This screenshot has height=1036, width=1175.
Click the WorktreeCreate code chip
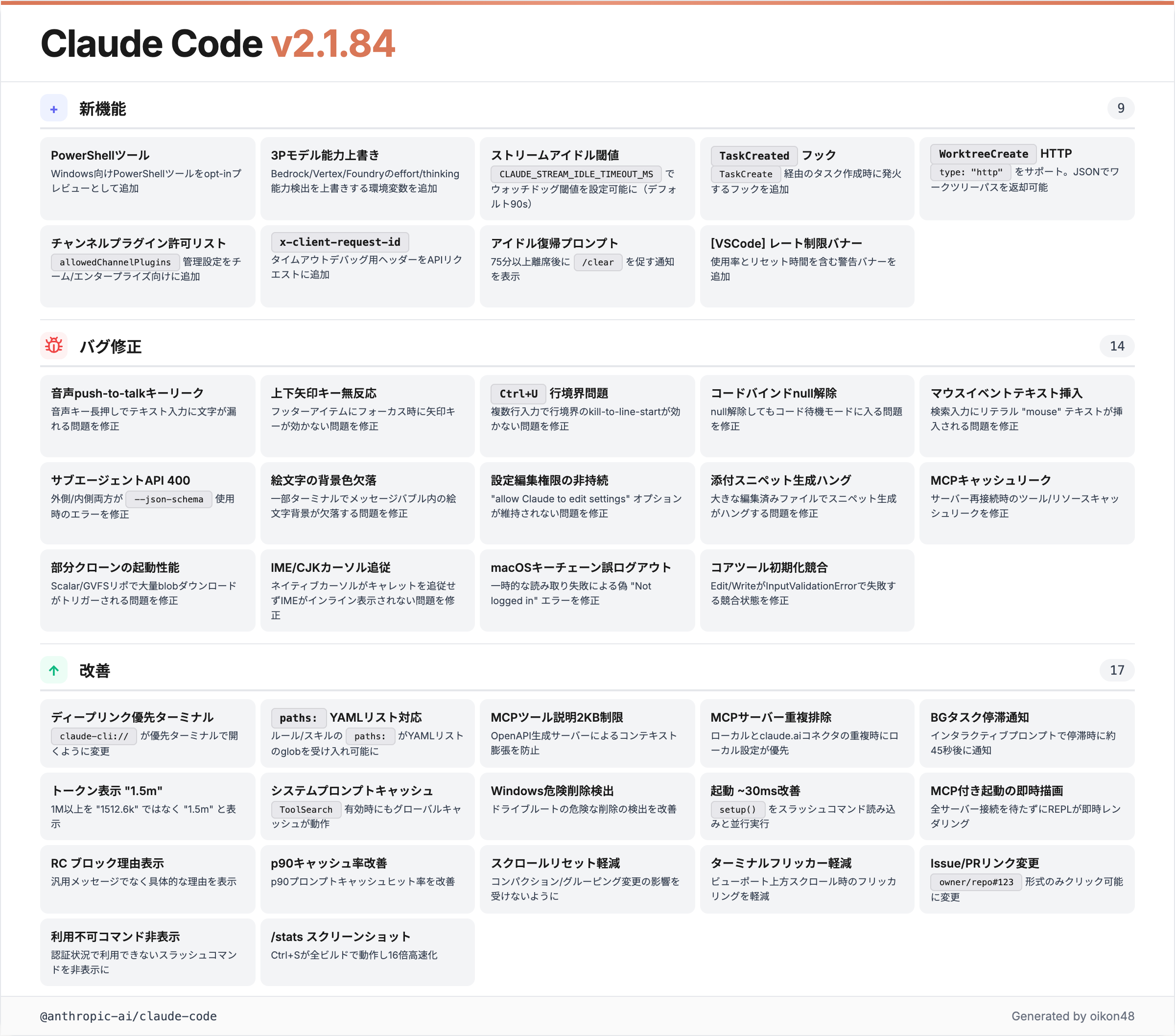[x=983, y=154]
